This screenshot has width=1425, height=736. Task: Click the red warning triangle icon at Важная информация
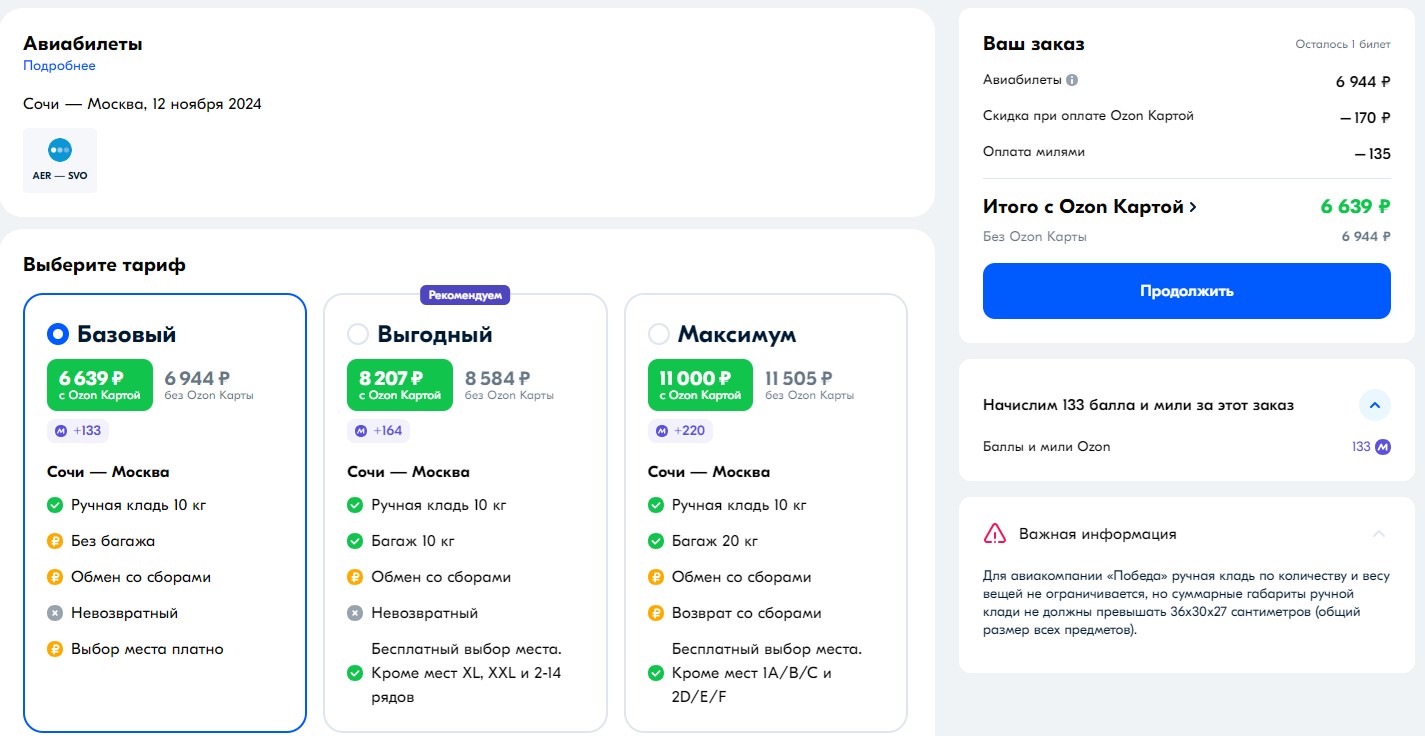coord(995,533)
